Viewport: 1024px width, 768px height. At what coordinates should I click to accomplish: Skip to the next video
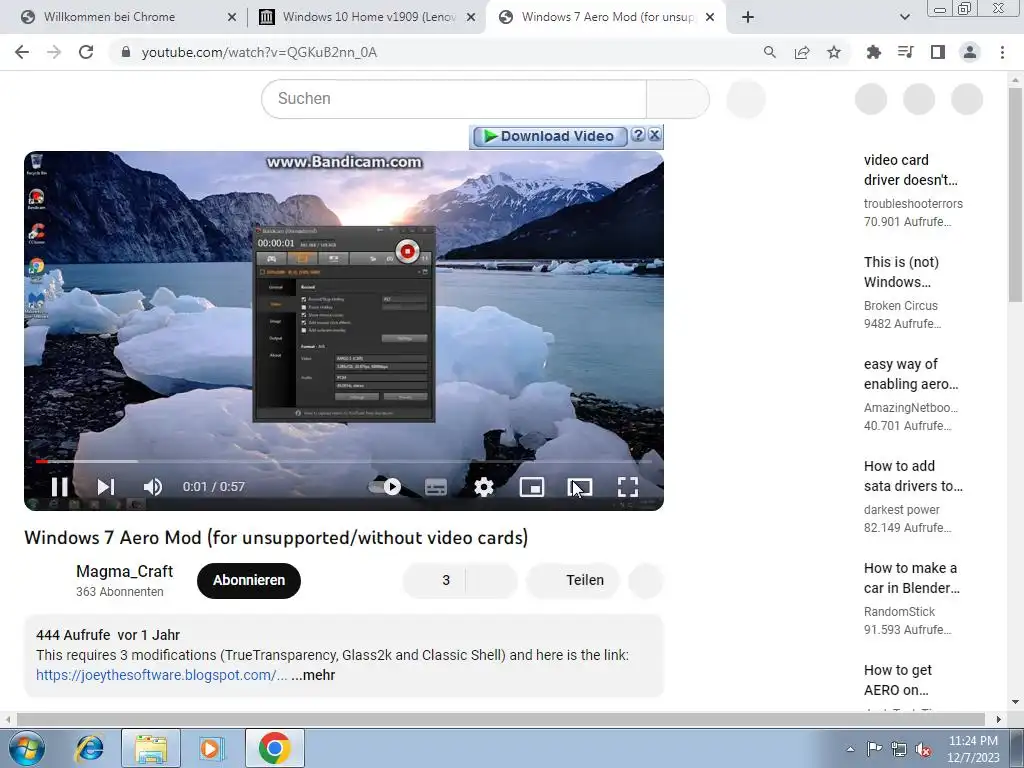click(x=106, y=487)
